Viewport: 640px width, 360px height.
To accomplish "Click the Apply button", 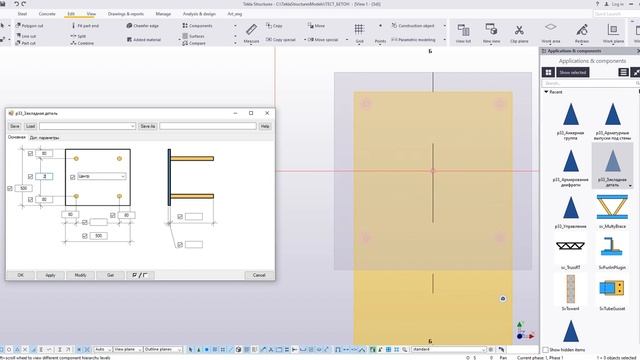I will tap(50, 276).
